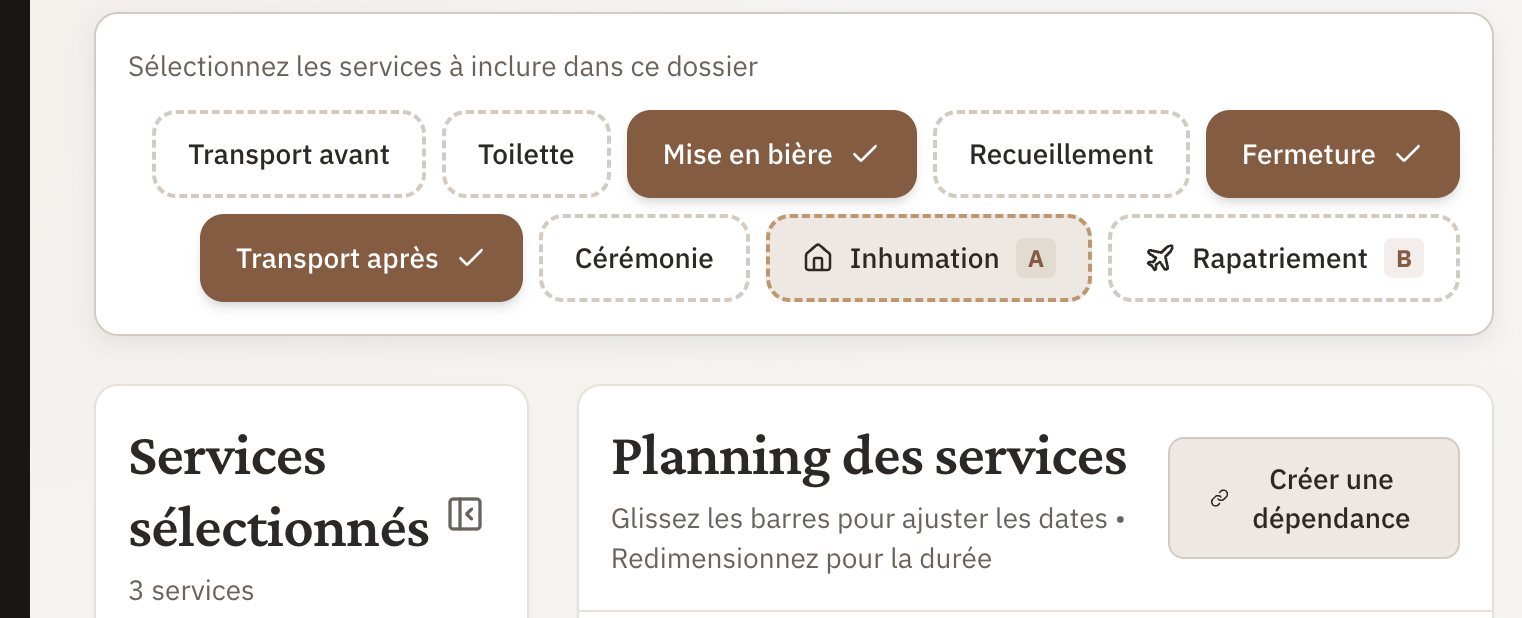The width and height of the screenshot is (1522, 618).
Task: Collapse the Services sélectionnés panel
Action: click(x=465, y=513)
